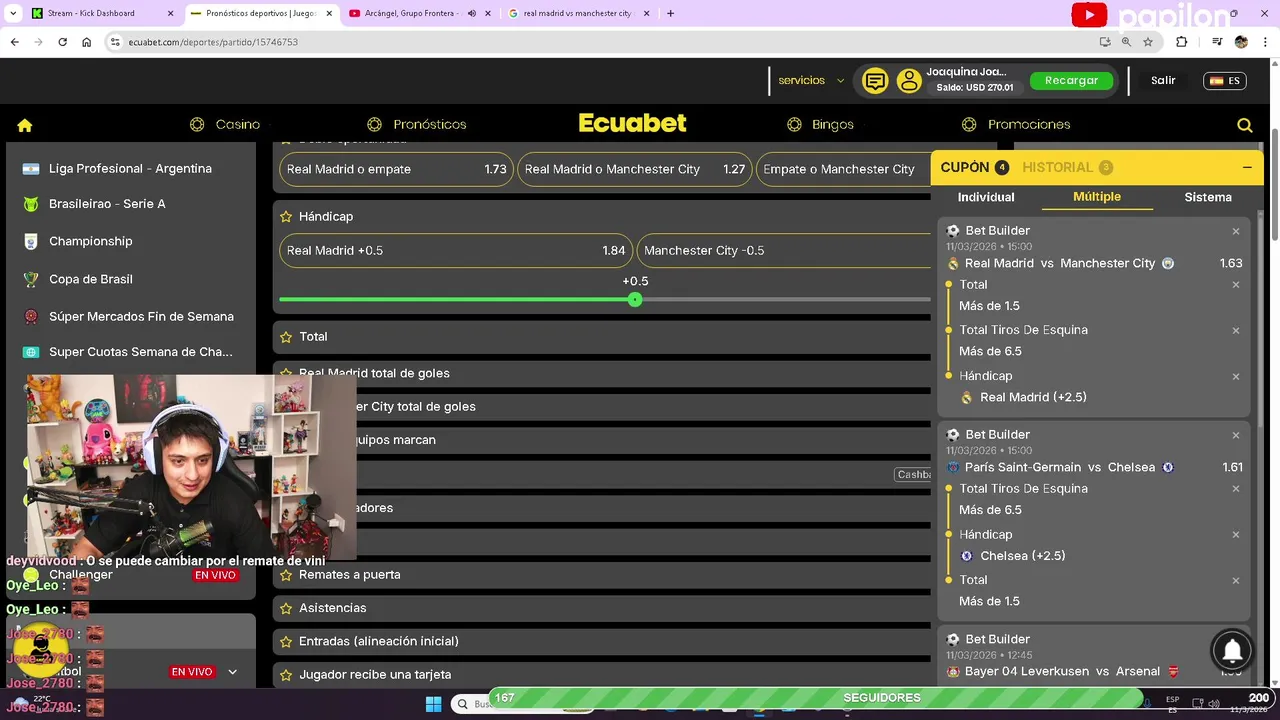Switch to the Individual bet tab
The width and height of the screenshot is (1280, 720).
click(x=986, y=197)
